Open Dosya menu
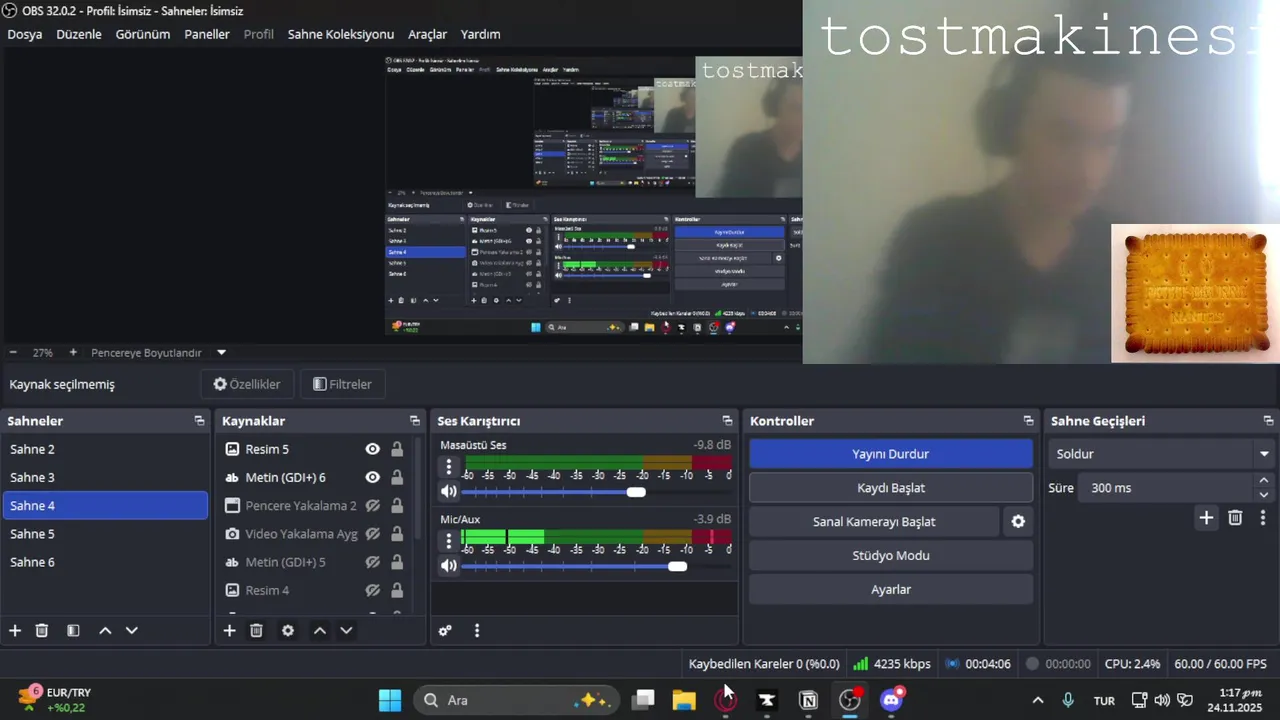 pyautogui.click(x=25, y=34)
